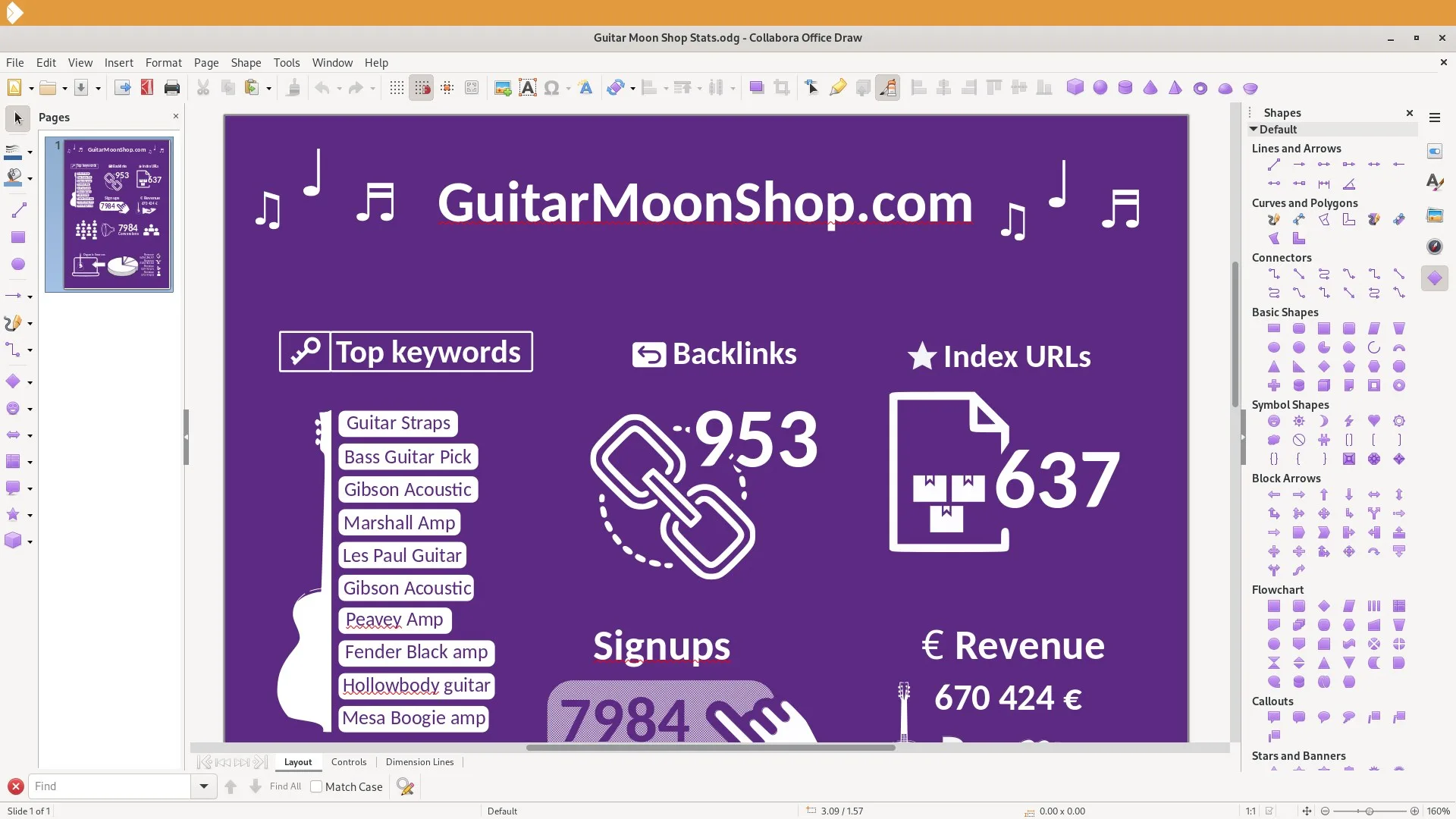Image resolution: width=1456 pixels, height=819 pixels.
Task: Click the Fontwork Text icon
Action: tap(585, 88)
